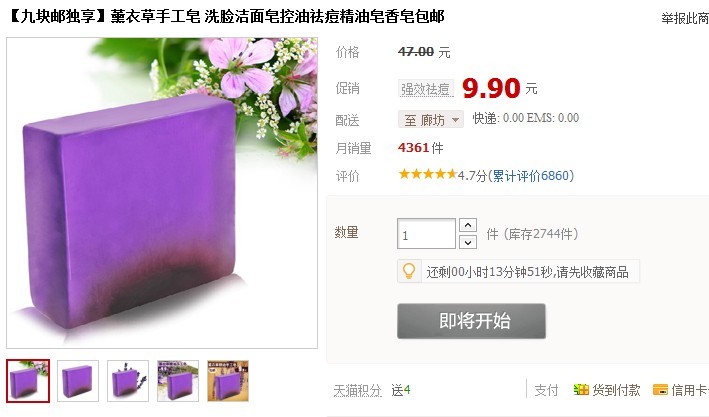Viewport: 709px width, 417px height.
Task: Click the quantity input field
Action: click(426, 234)
